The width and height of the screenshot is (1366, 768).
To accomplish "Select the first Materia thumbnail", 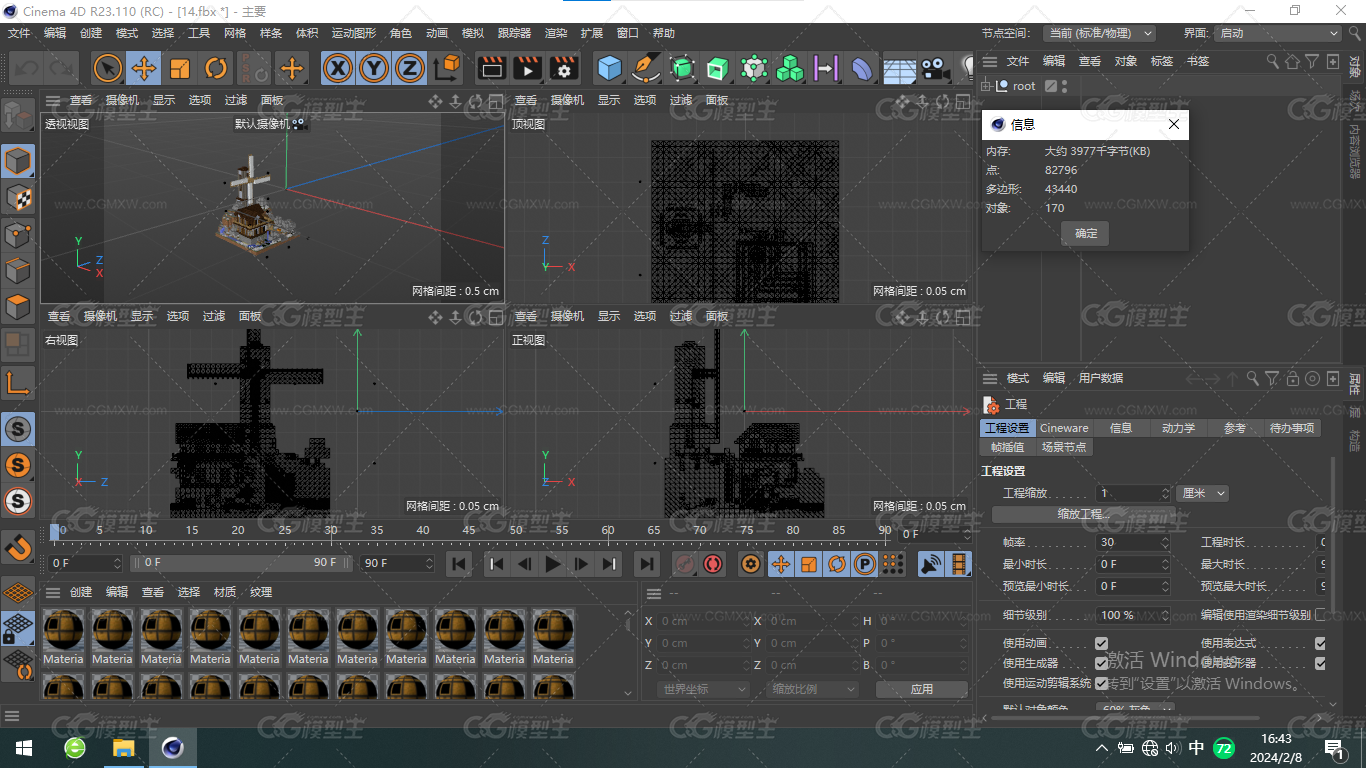I will pyautogui.click(x=63, y=637).
